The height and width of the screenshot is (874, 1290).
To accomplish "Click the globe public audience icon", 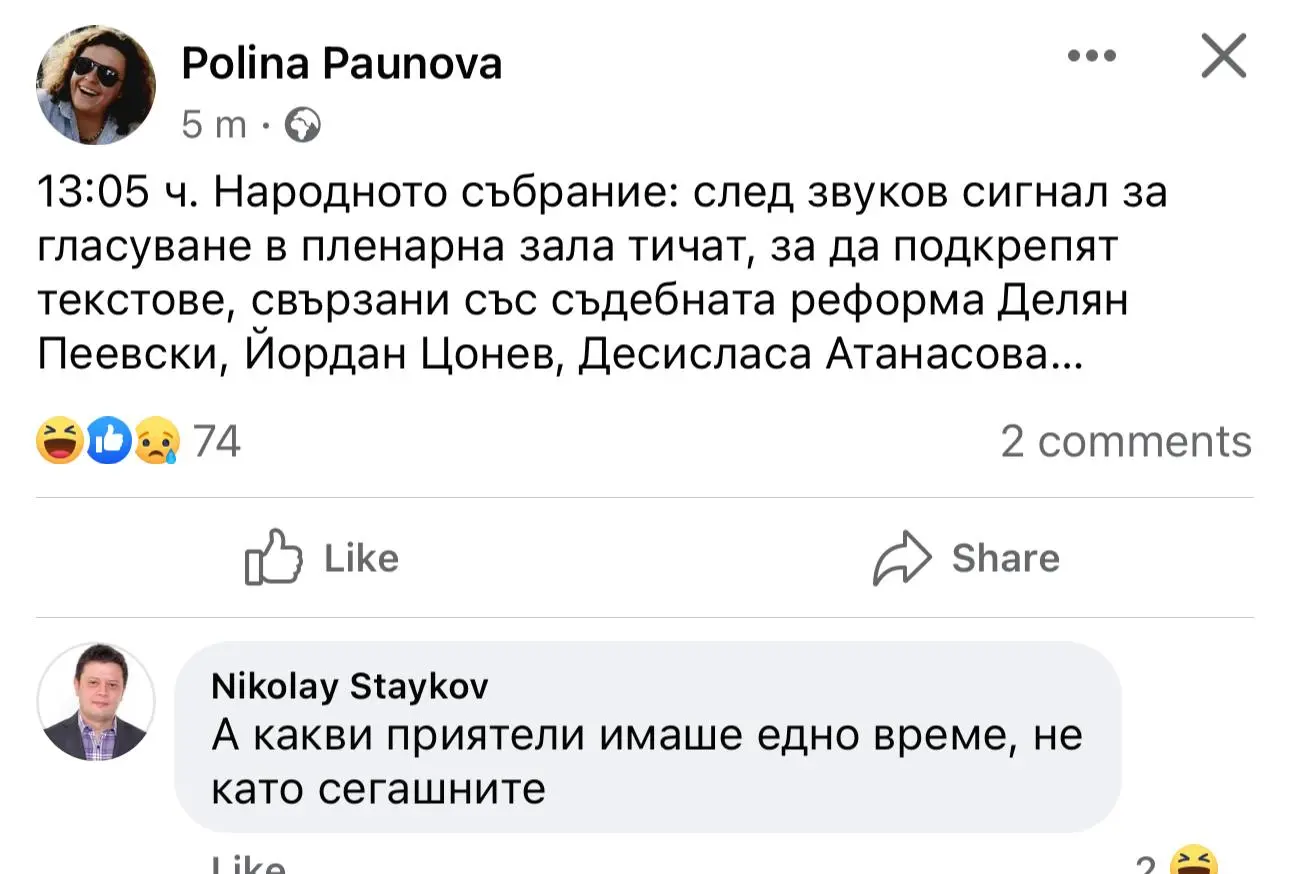I will (303, 125).
